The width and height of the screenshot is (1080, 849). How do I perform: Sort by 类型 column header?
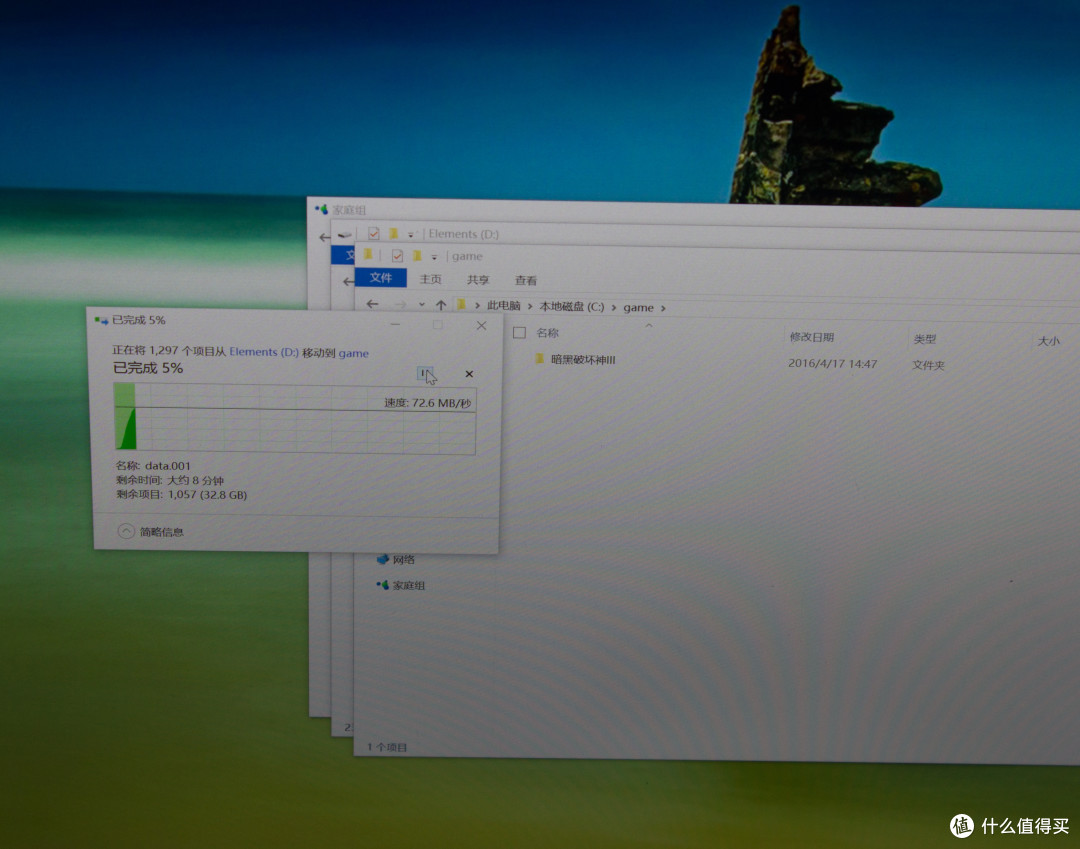924,339
